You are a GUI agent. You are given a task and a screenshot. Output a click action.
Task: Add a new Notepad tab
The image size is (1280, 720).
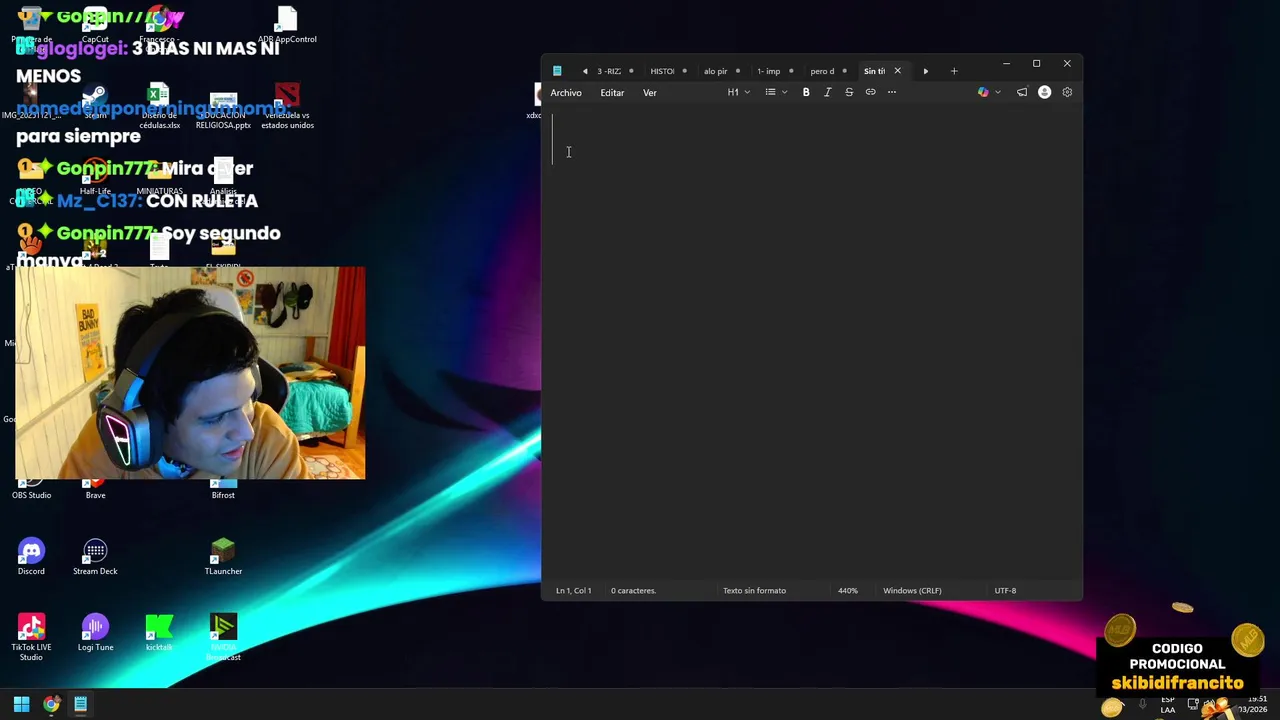pos(954,71)
